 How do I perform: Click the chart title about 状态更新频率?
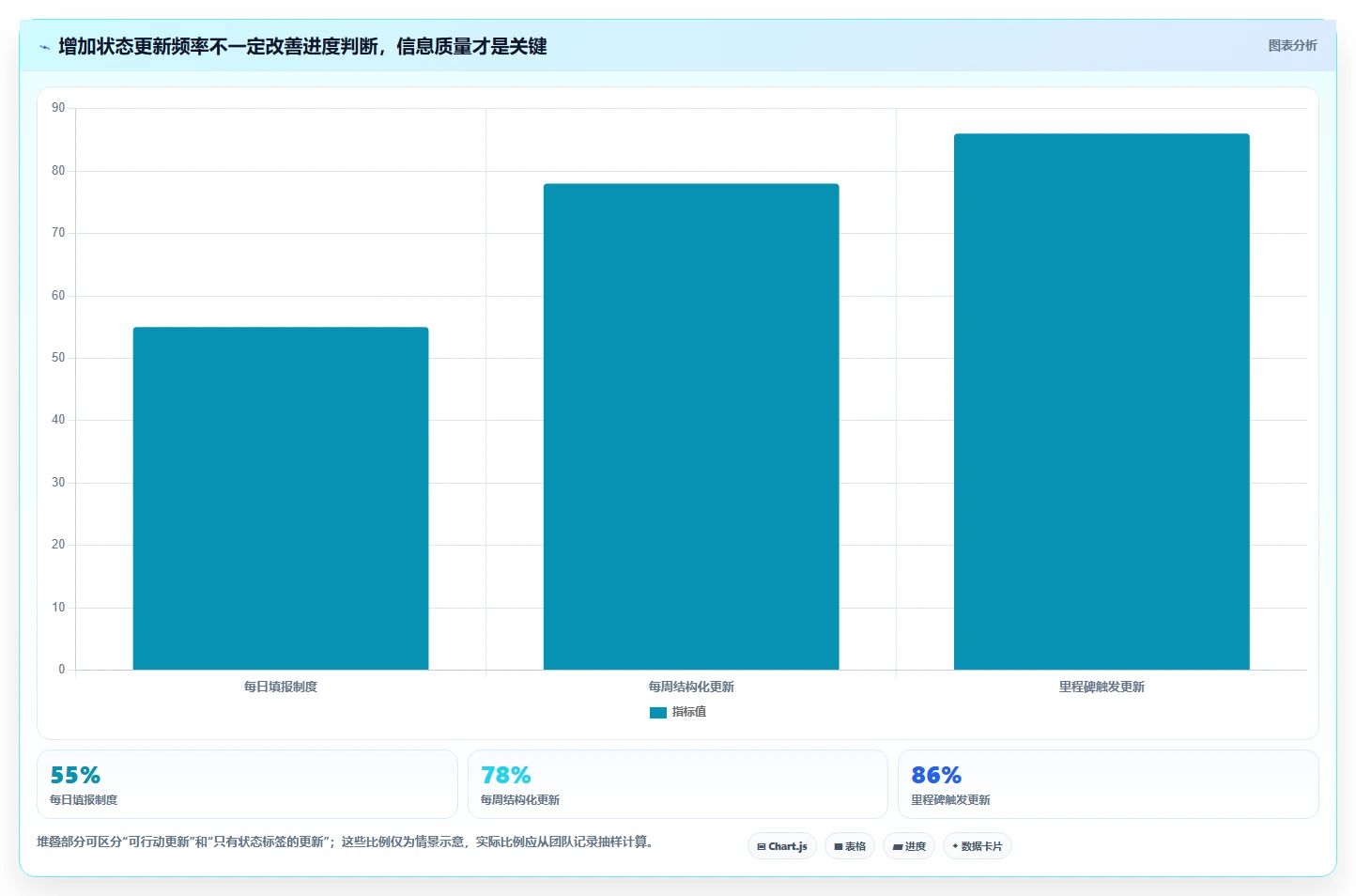point(302,46)
